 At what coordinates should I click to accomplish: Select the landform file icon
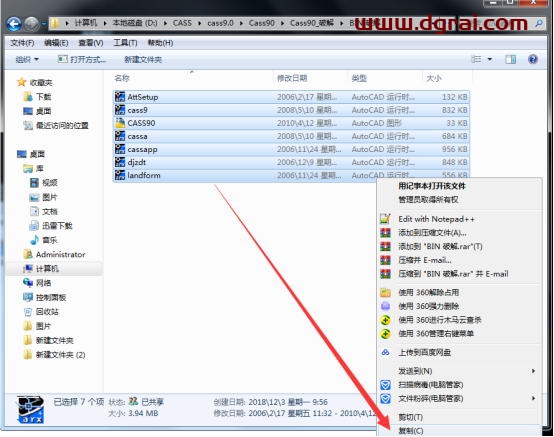pos(120,175)
